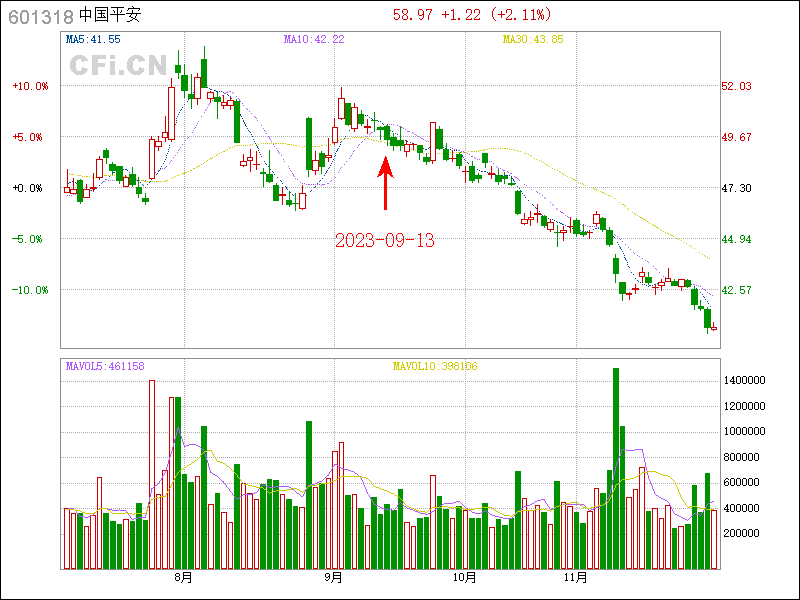The image size is (800, 600).
Task: Click the stock code 601318
Action: (41, 16)
